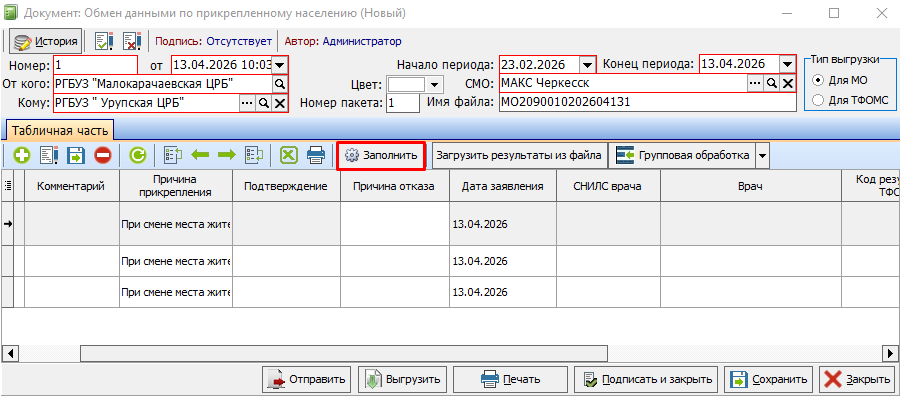Clear the Кому field with X icon

(x=279, y=103)
